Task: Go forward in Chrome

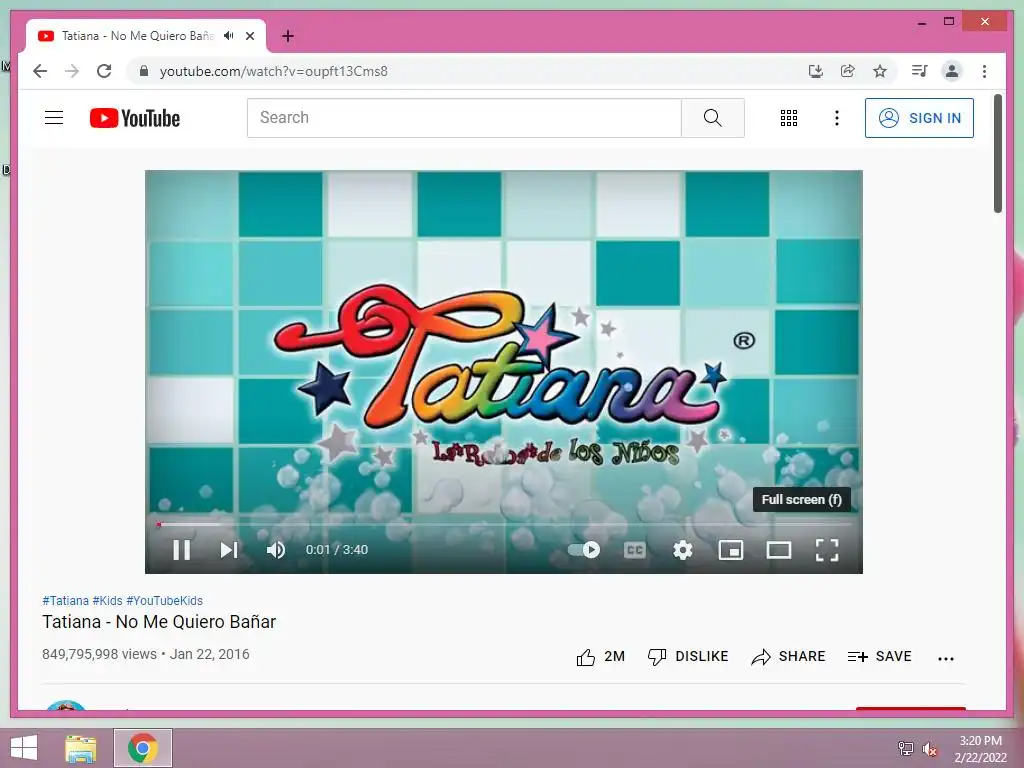Action: (72, 71)
